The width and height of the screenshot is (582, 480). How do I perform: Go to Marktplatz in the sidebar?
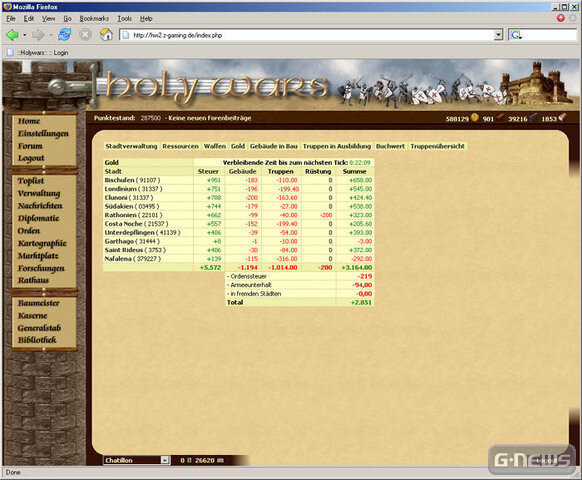[x=38, y=256]
